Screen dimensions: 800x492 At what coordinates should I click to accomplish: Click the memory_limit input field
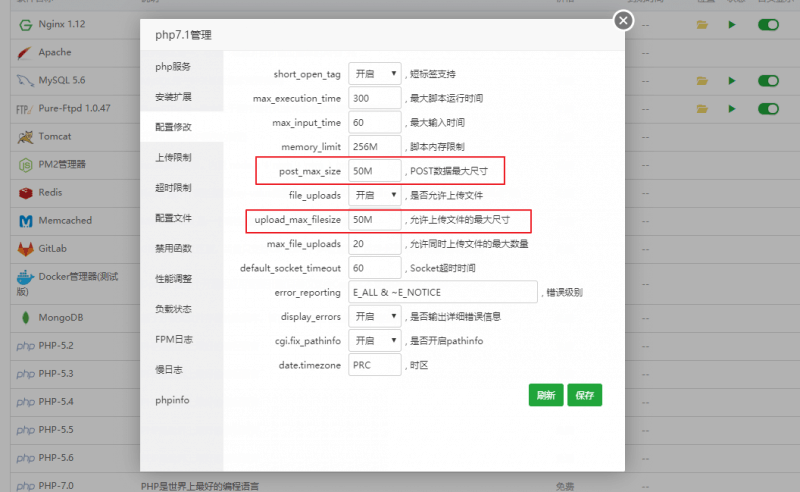point(375,146)
